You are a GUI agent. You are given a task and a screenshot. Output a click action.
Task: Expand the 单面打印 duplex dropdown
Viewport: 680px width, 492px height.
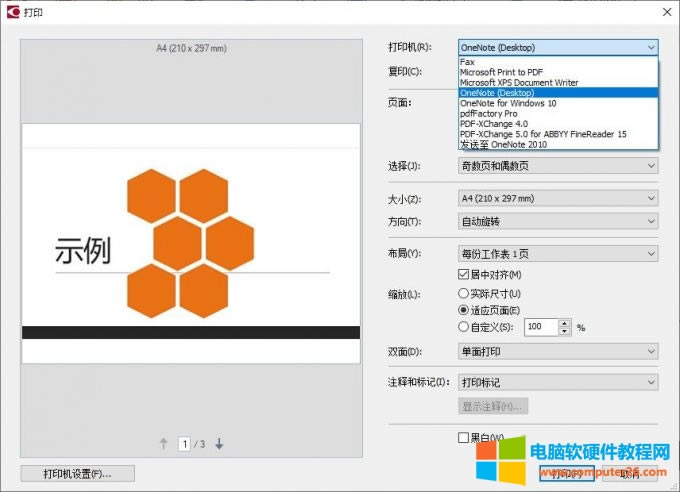(x=557, y=352)
